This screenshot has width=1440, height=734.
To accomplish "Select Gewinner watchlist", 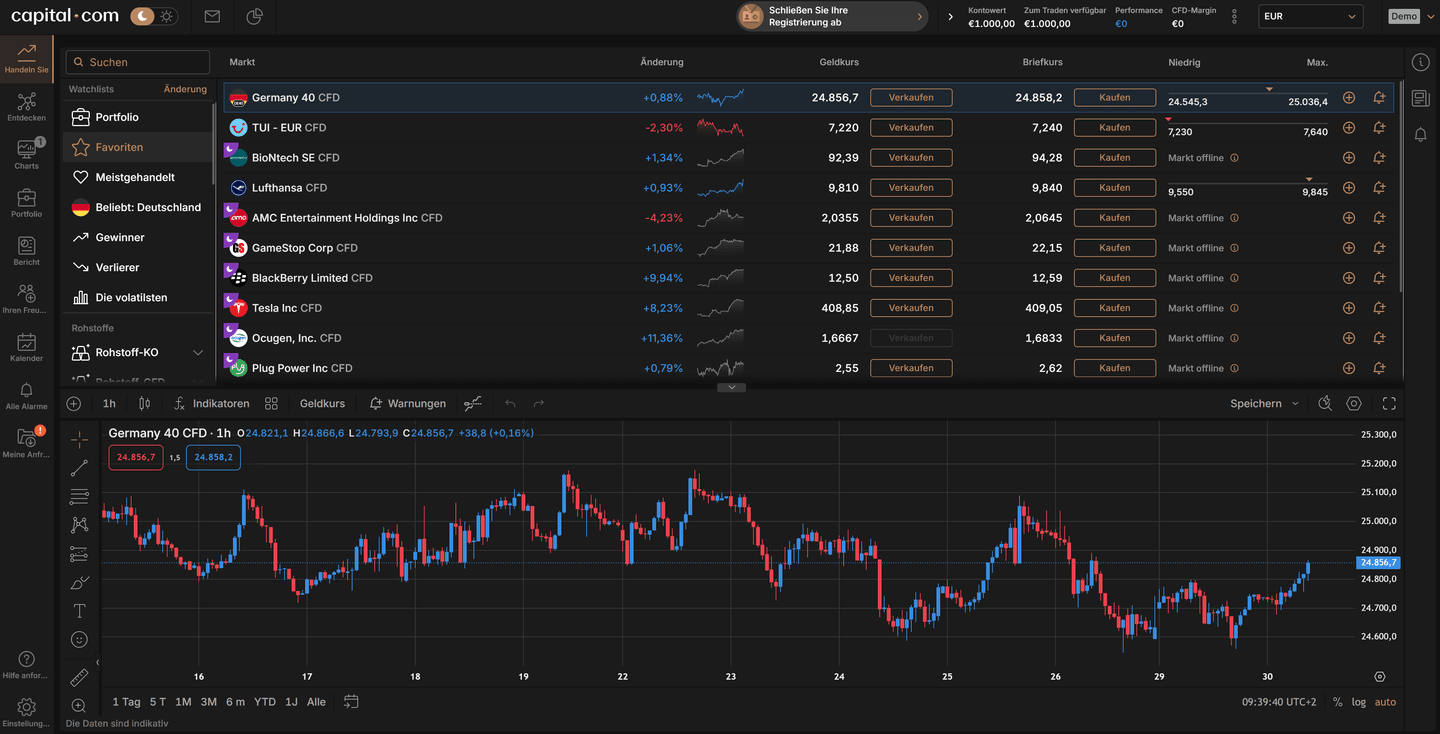I will tap(138, 237).
